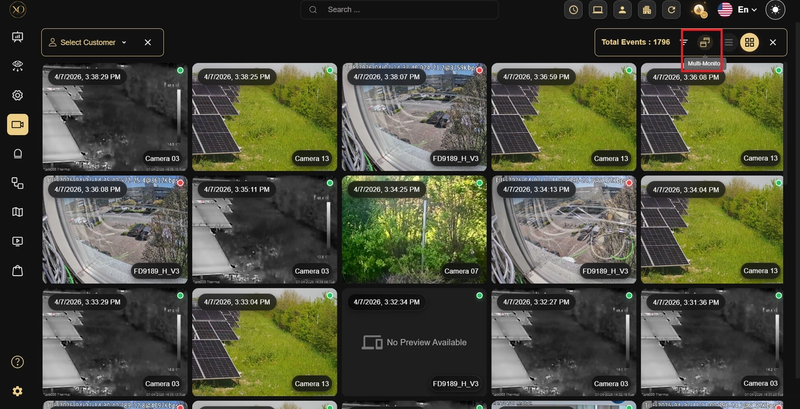Open the dashboard presentation icon in sidebar

tap(17, 37)
